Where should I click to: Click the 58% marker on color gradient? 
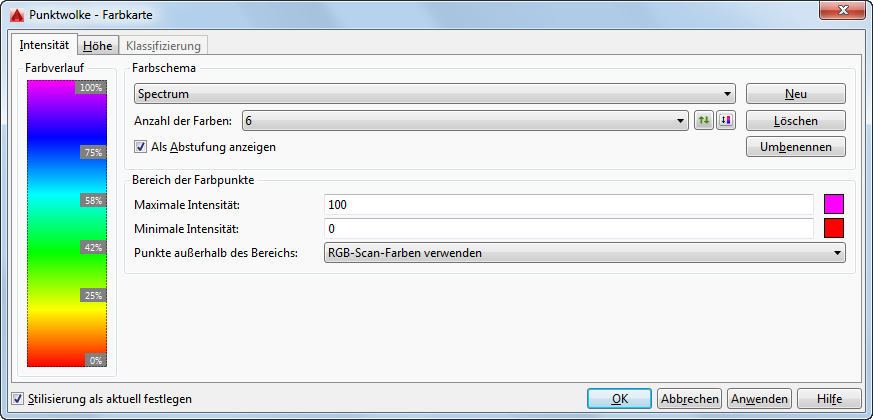[93, 201]
